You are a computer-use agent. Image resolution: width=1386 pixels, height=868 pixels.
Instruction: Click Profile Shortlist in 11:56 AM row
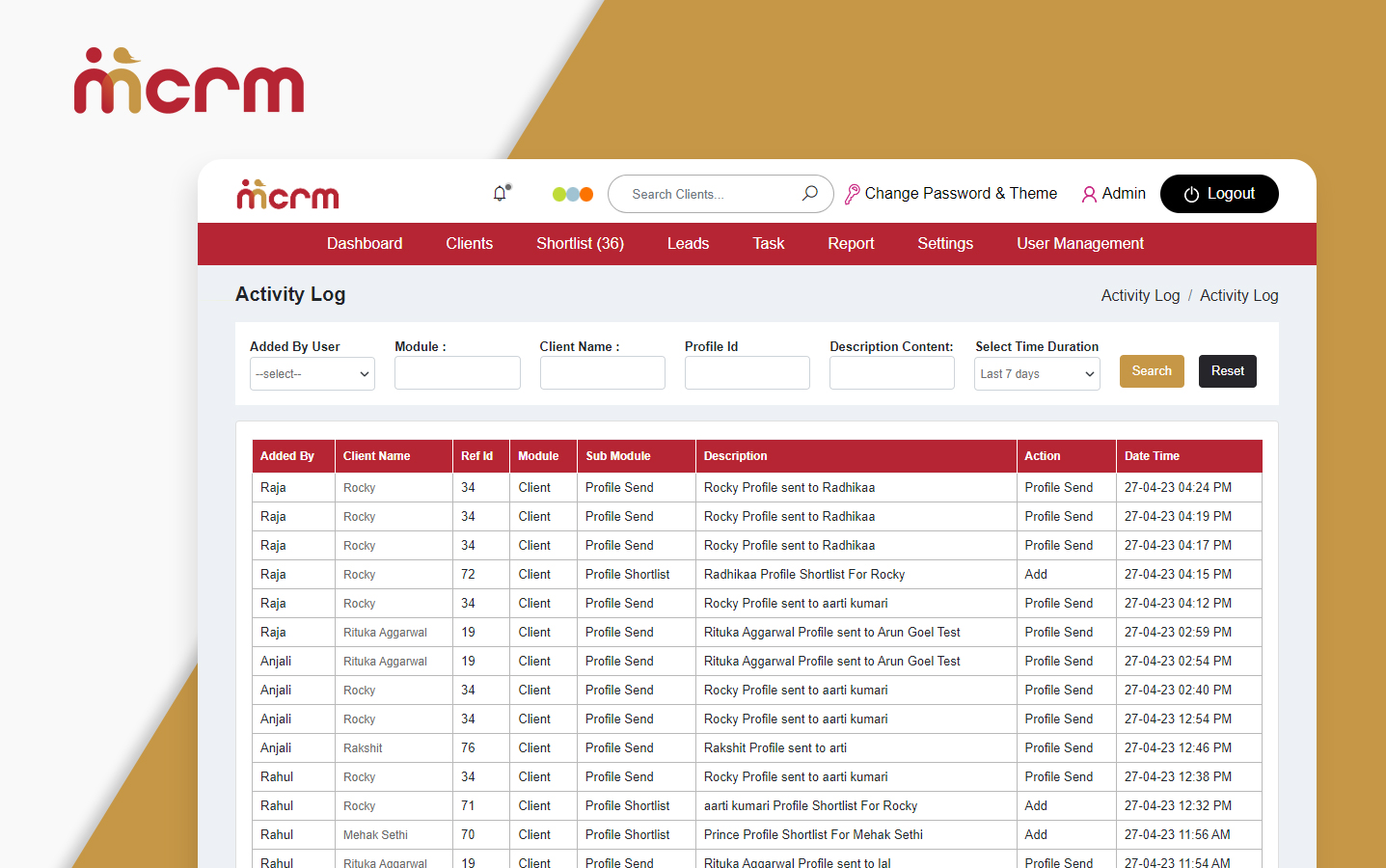click(x=627, y=834)
